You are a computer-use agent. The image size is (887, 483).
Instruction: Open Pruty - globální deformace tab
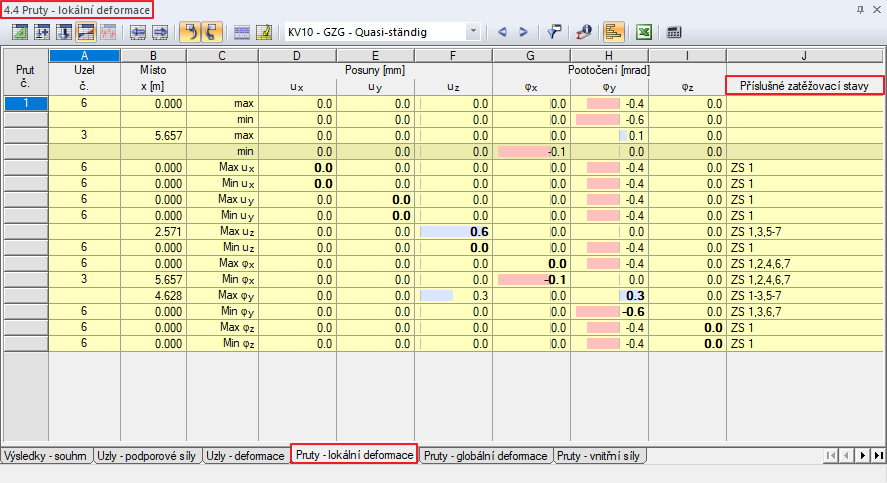[485, 456]
